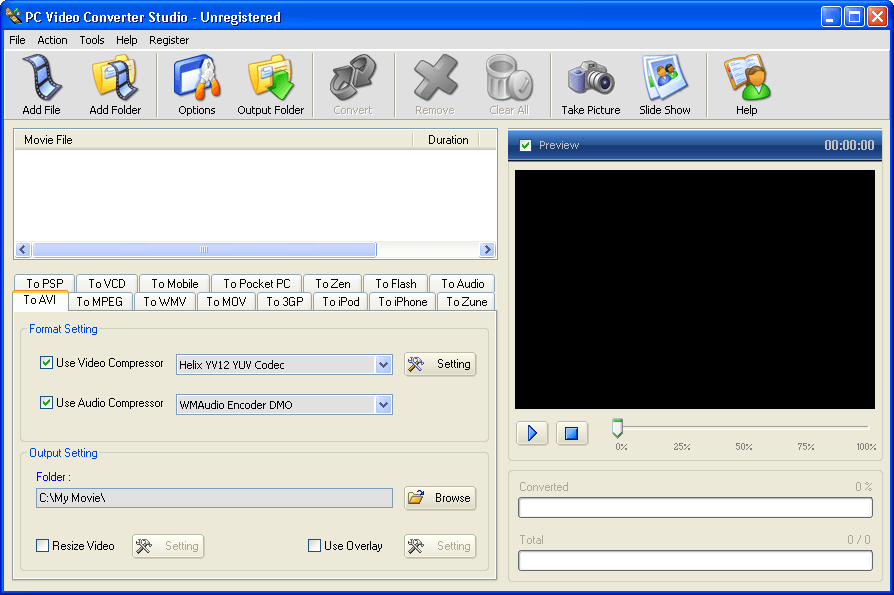Enable the Use Overlay checkbox
This screenshot has height=595, width=894.
(314, 545)
